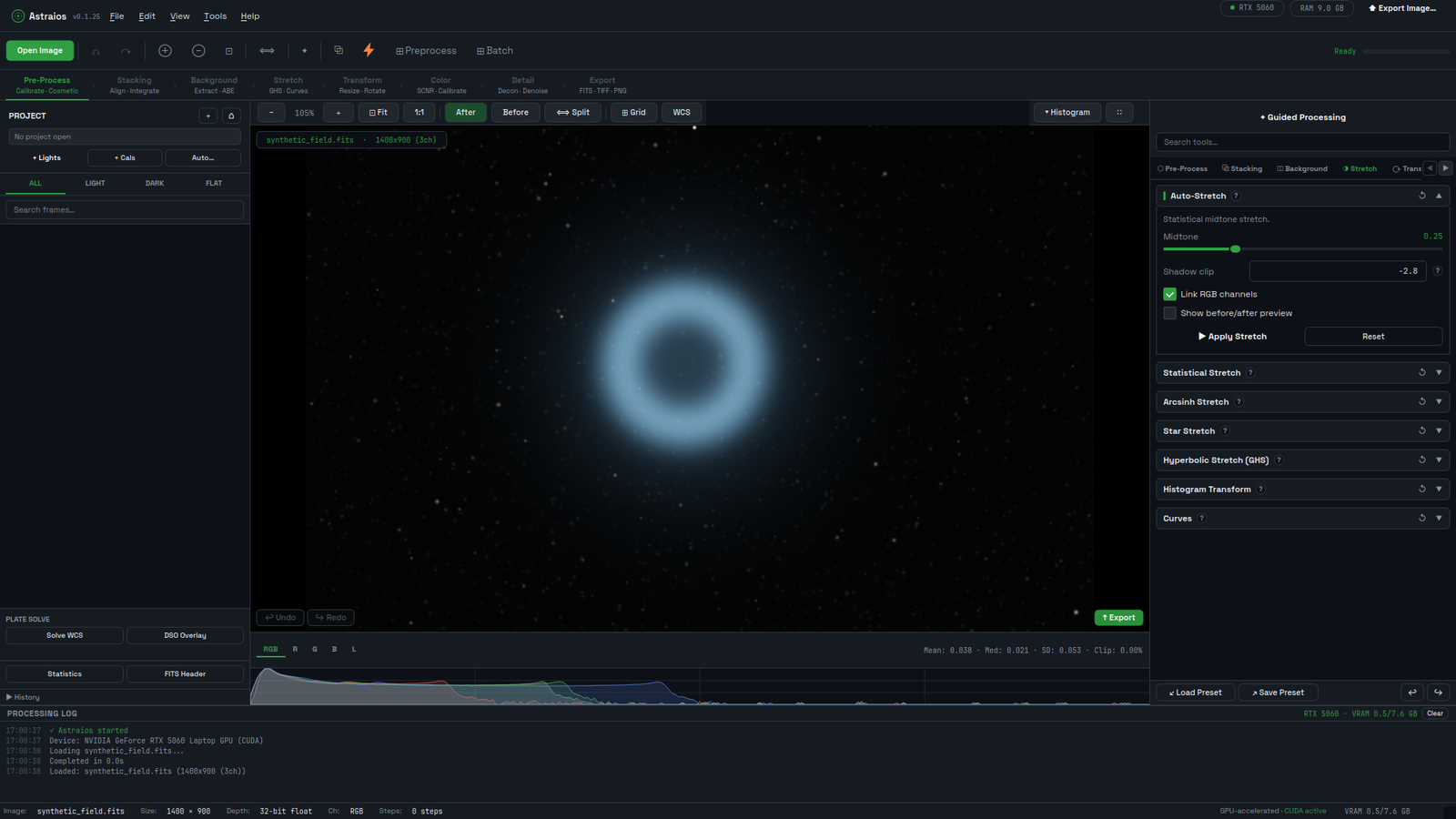
Task: Click the FITS Header button
Action: click(x=185, y=674)
